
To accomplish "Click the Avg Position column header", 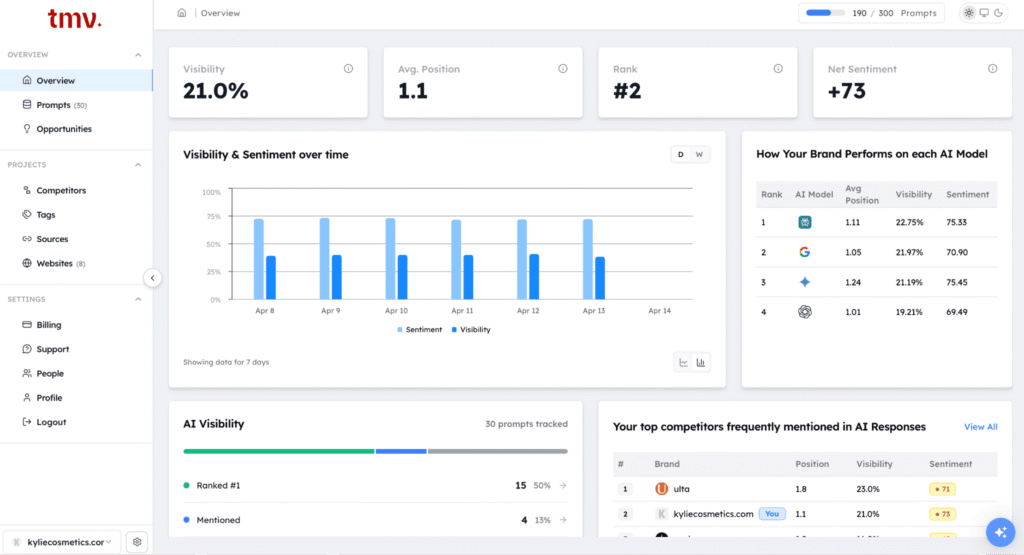I will (861, 195).
